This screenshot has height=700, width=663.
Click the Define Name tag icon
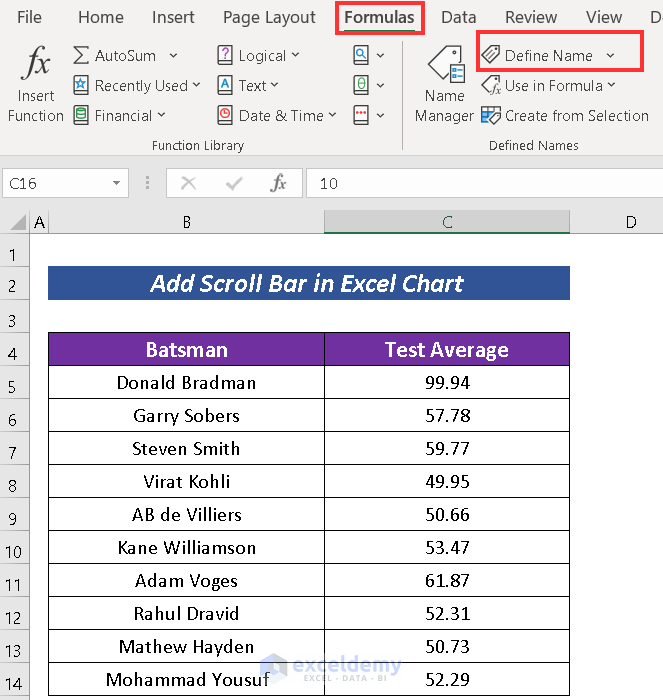pos(491,54)
